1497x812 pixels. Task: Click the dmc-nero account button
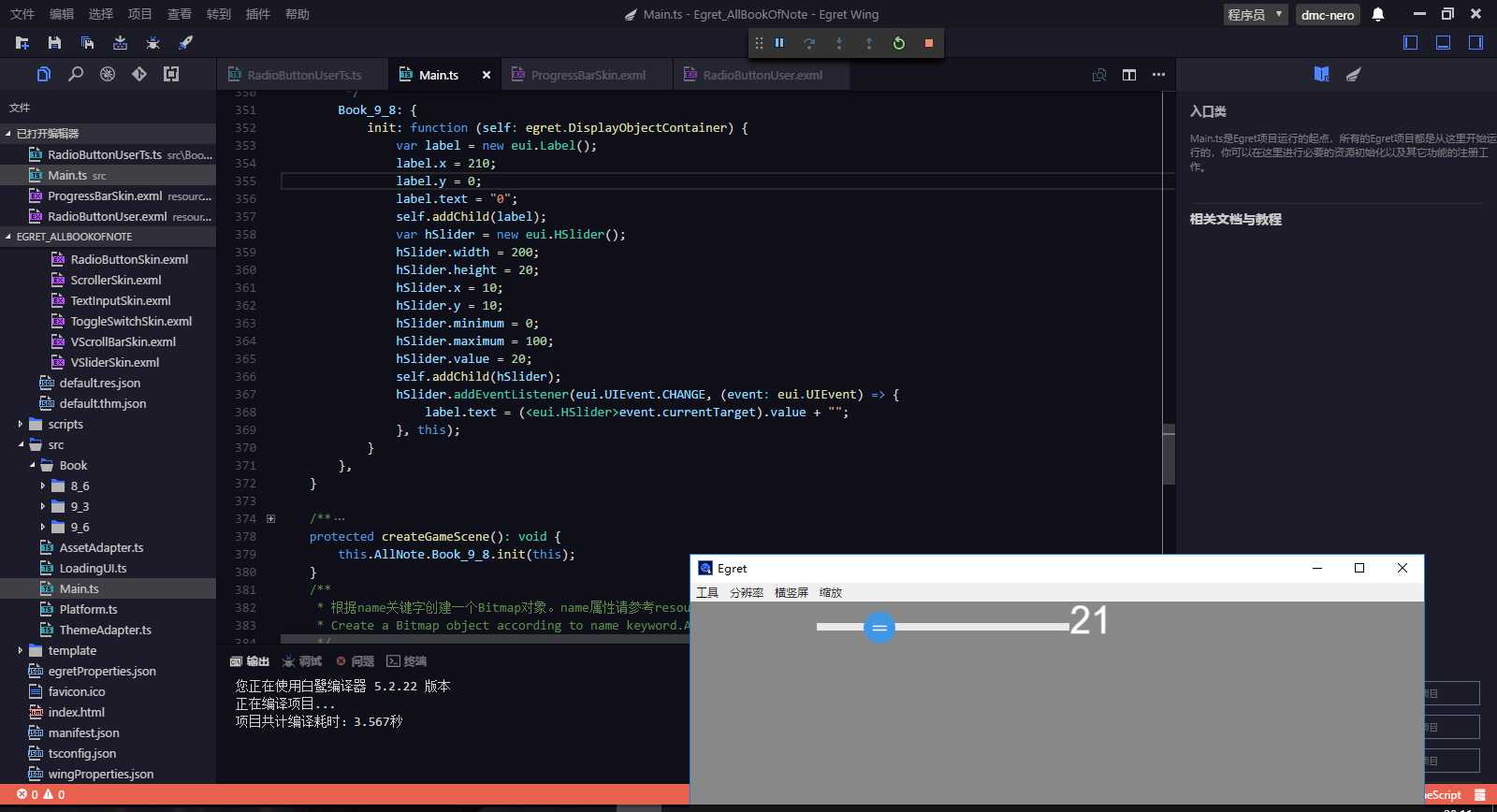point(1328,14)
